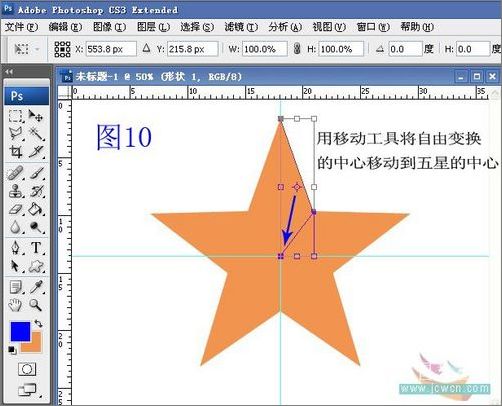The width and height of the screenshot is (502, 406).
Task: Select the Hand tool
Action: coord(15,305)
